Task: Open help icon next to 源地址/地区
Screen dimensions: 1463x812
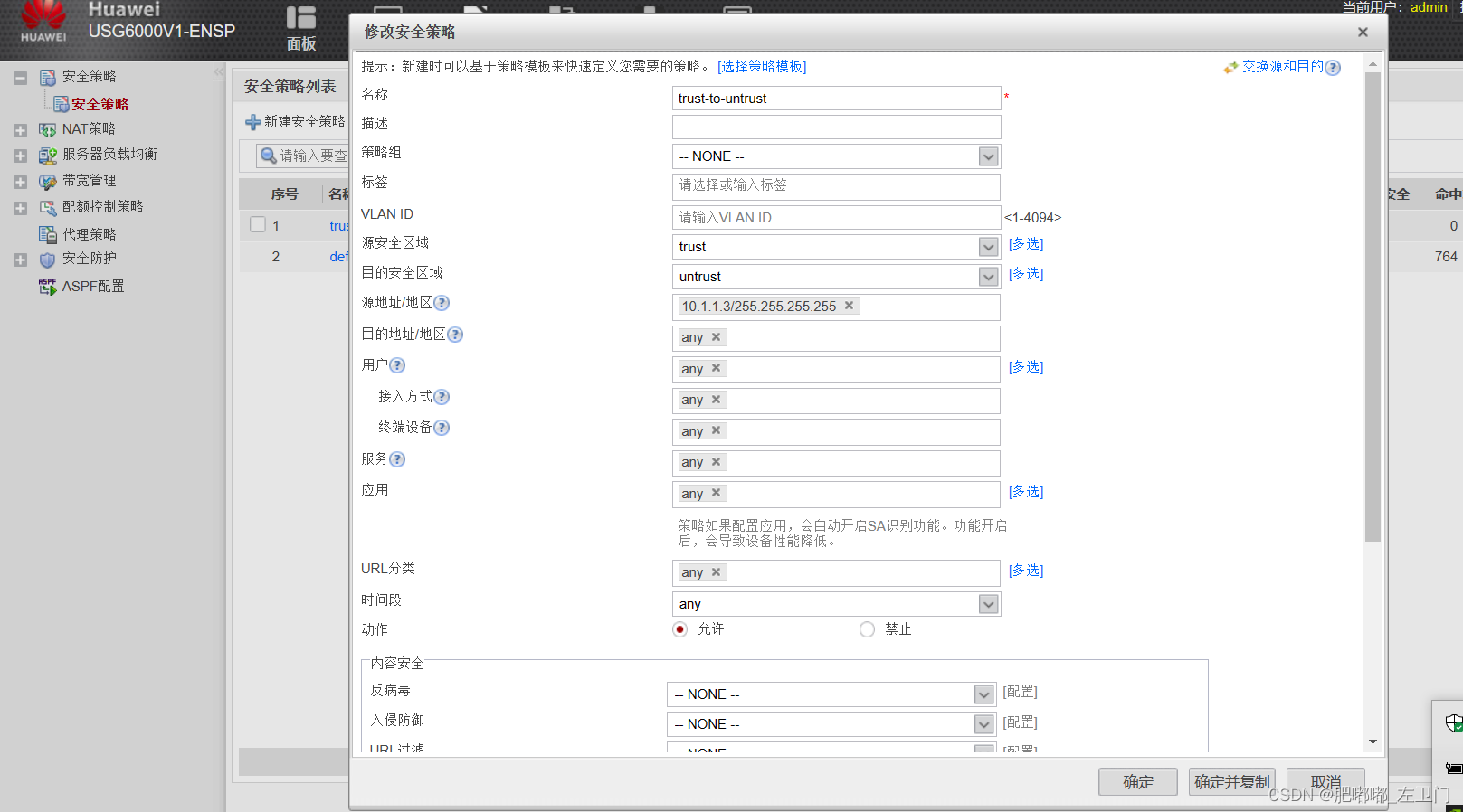Action: click(442, 303)
